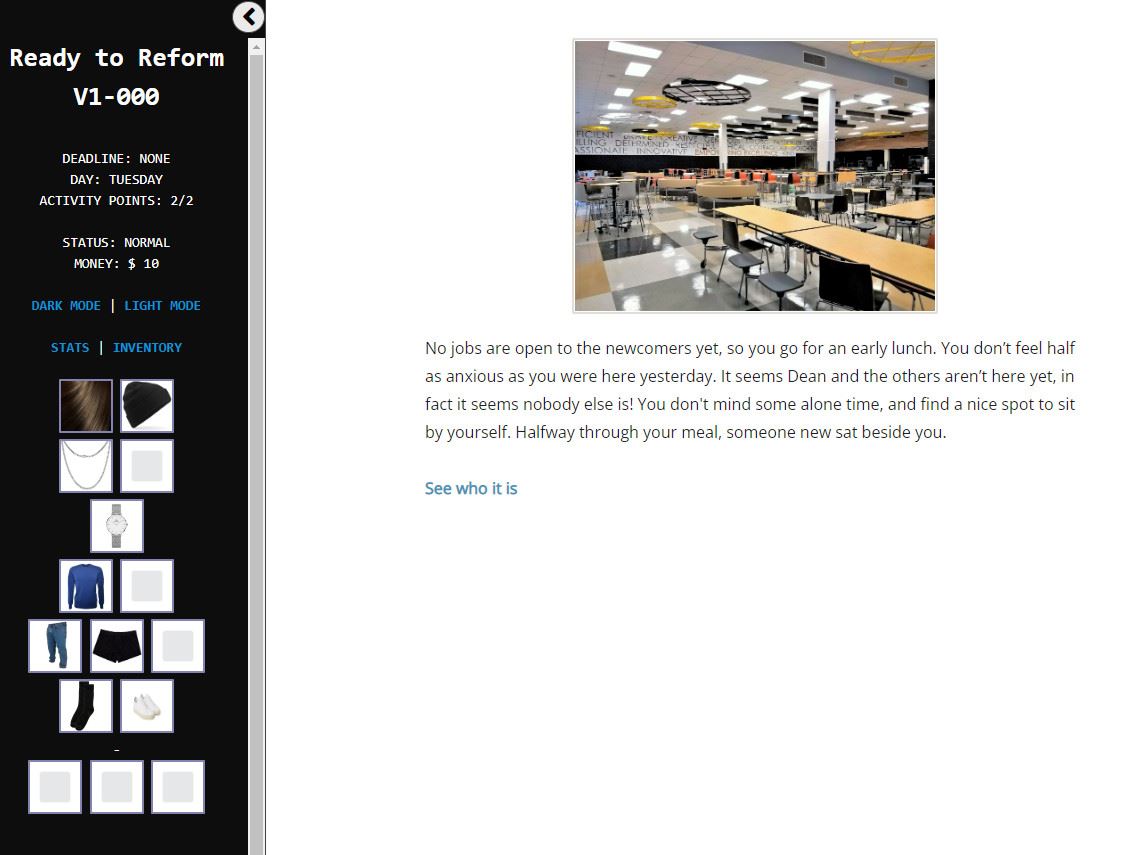Switch to Dark Mode

pos(66,306)
